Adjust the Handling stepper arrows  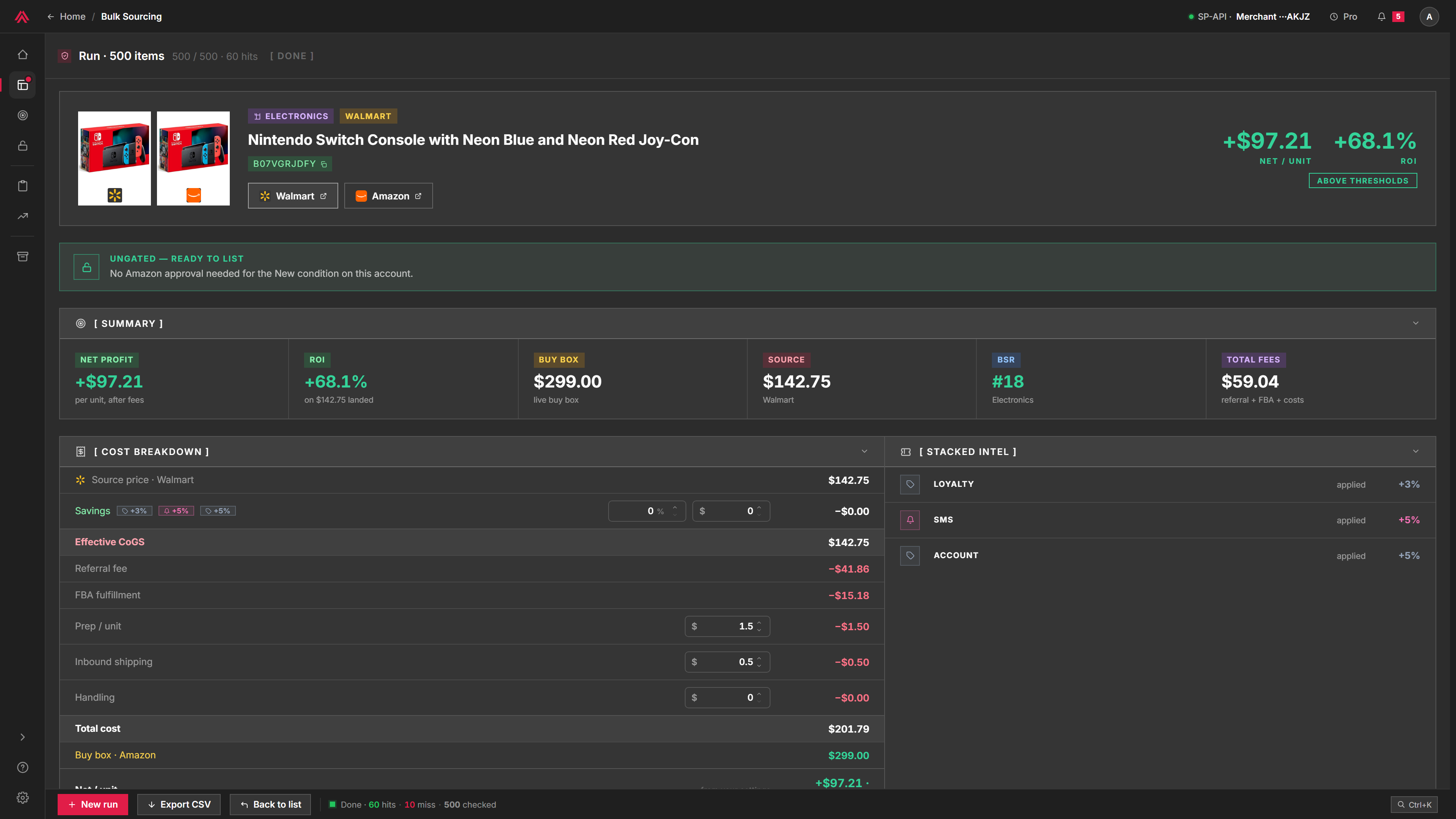pyautogui.click(x=759, y=698)
